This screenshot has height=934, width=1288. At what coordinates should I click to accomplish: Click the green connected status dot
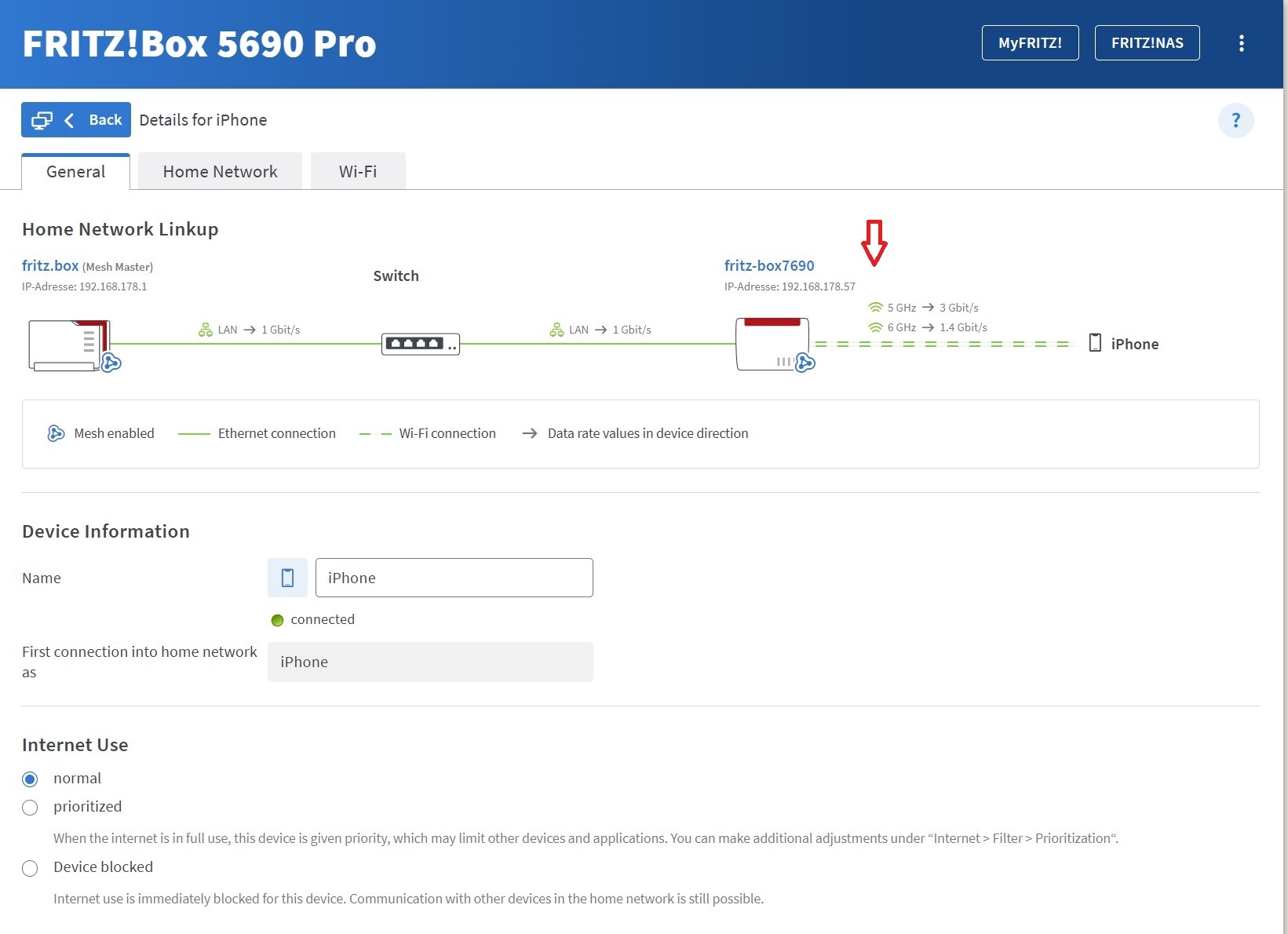(277, 620)
